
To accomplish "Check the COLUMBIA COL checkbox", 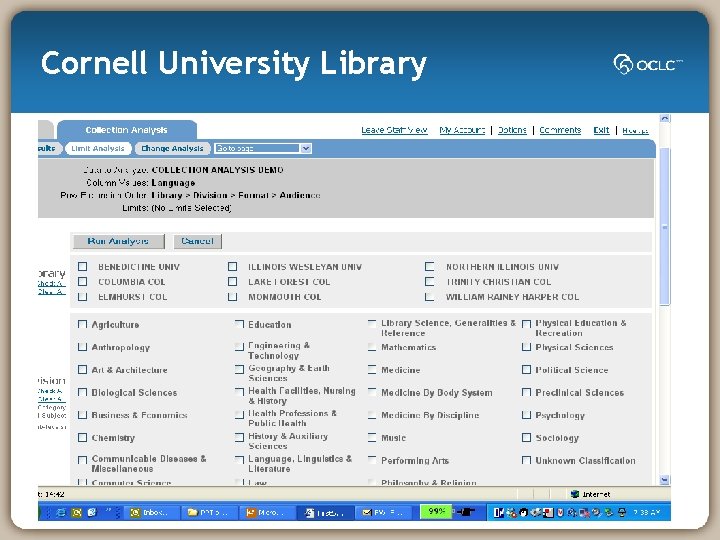I will (83, 281).
